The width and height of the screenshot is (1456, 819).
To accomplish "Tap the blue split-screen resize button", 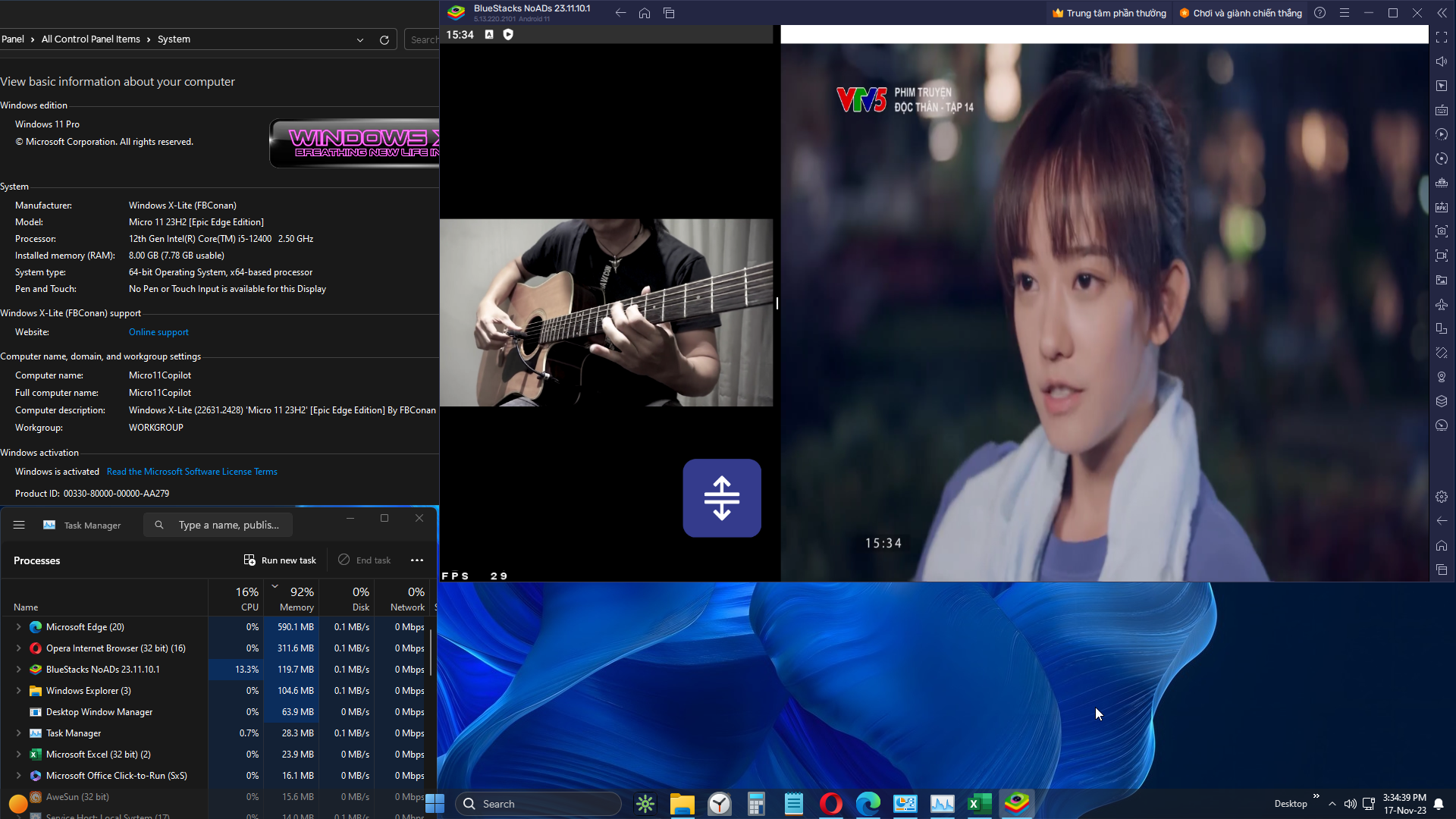I will (722, 498).
